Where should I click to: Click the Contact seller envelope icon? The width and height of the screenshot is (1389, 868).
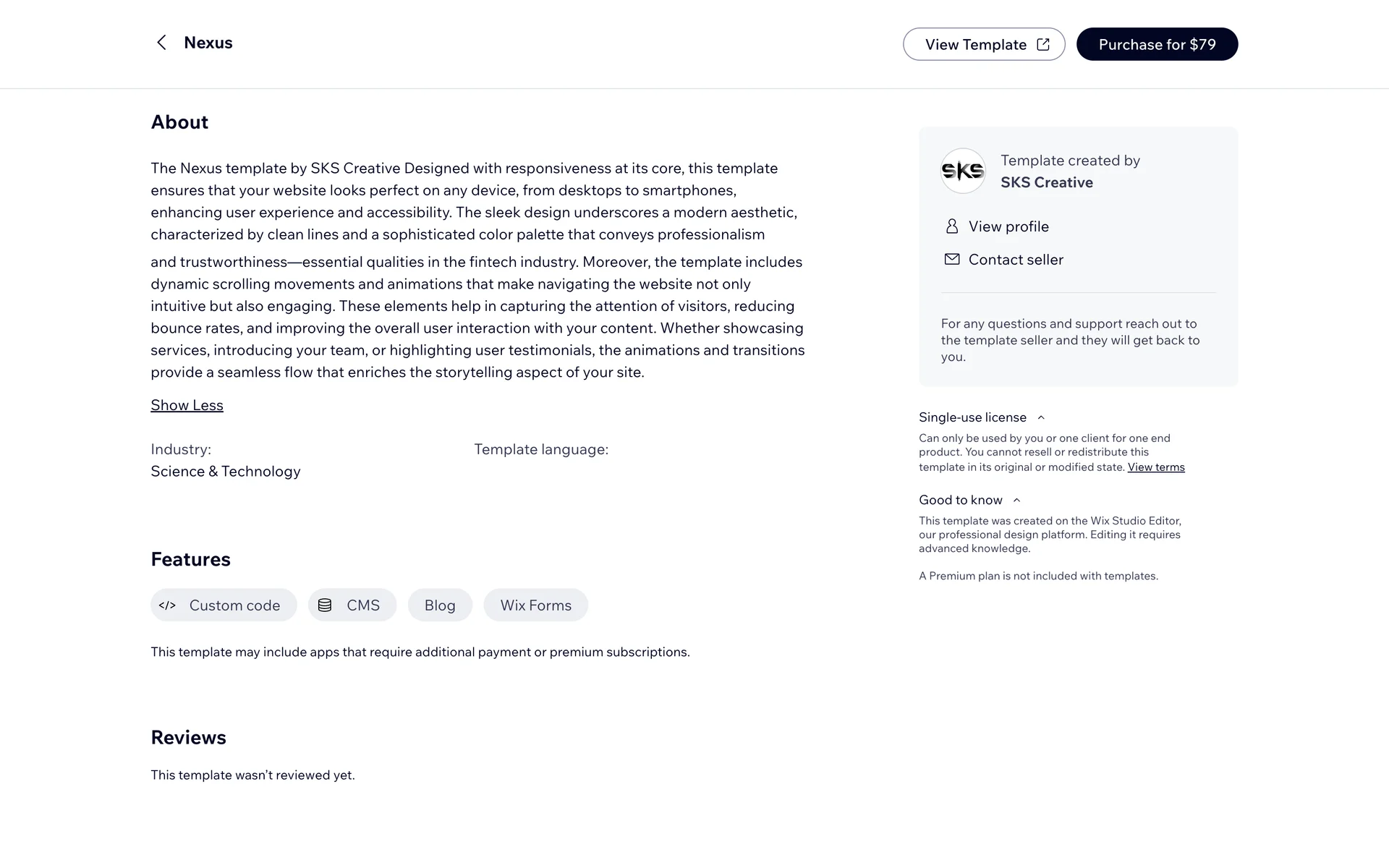pyautogui.click(x=952, y=259)
